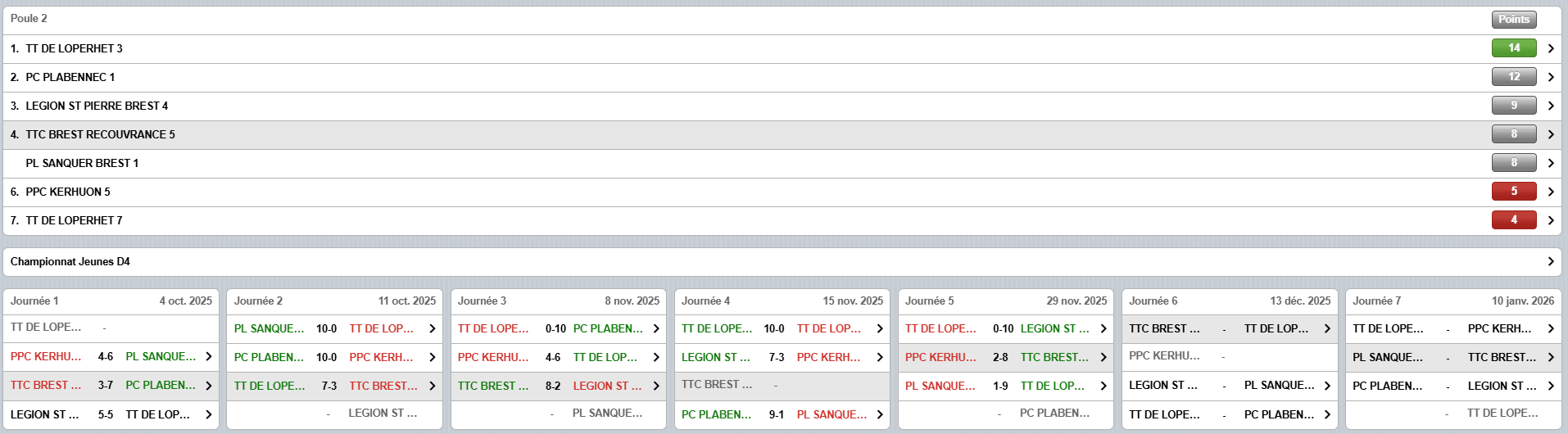Click the chevron on TT DE LOPERHET 7 row
Image resolution: width=1568 pixels, height=434 pixels.
tap(1550, 220)
